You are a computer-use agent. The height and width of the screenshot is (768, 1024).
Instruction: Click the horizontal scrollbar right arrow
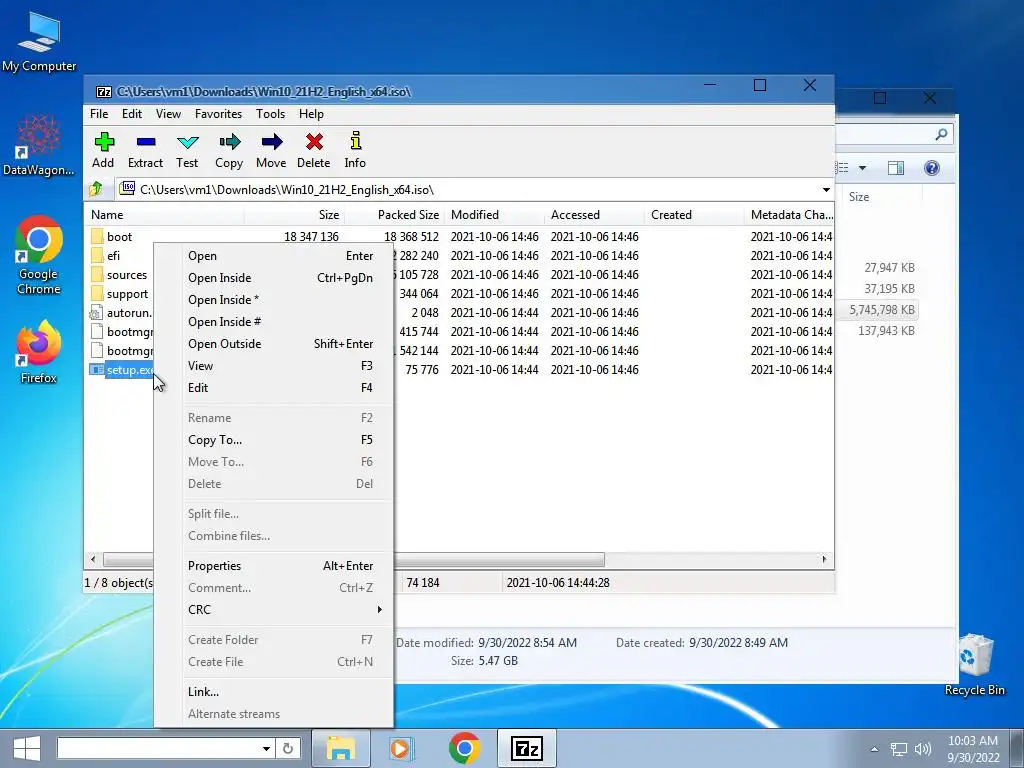(824, 560)
